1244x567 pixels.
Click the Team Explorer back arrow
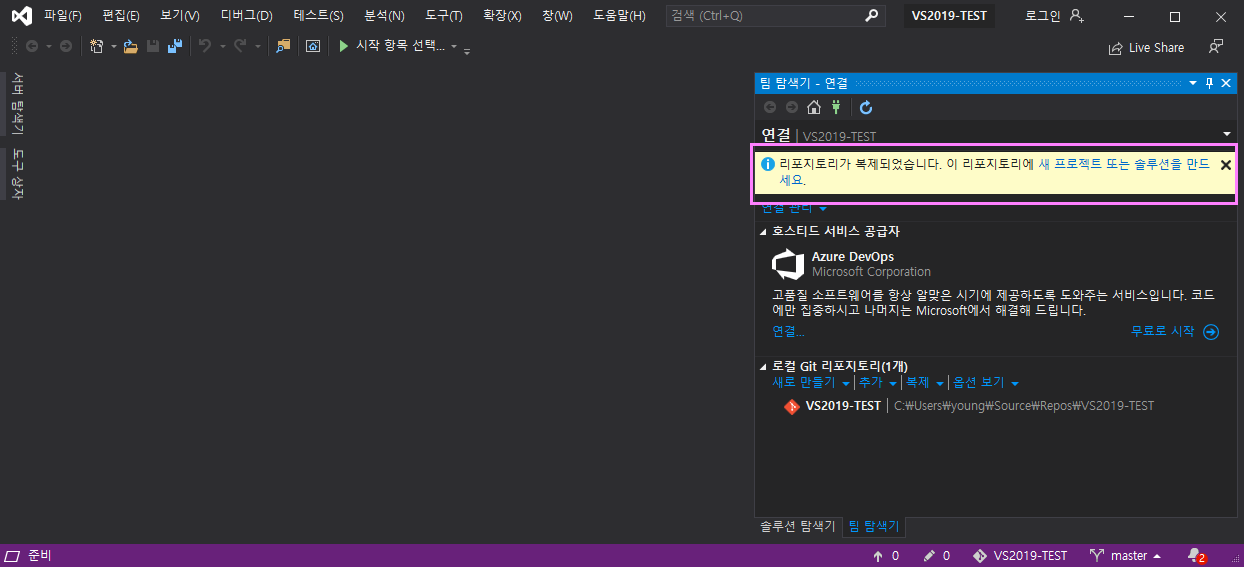click(x=770, y=107)
